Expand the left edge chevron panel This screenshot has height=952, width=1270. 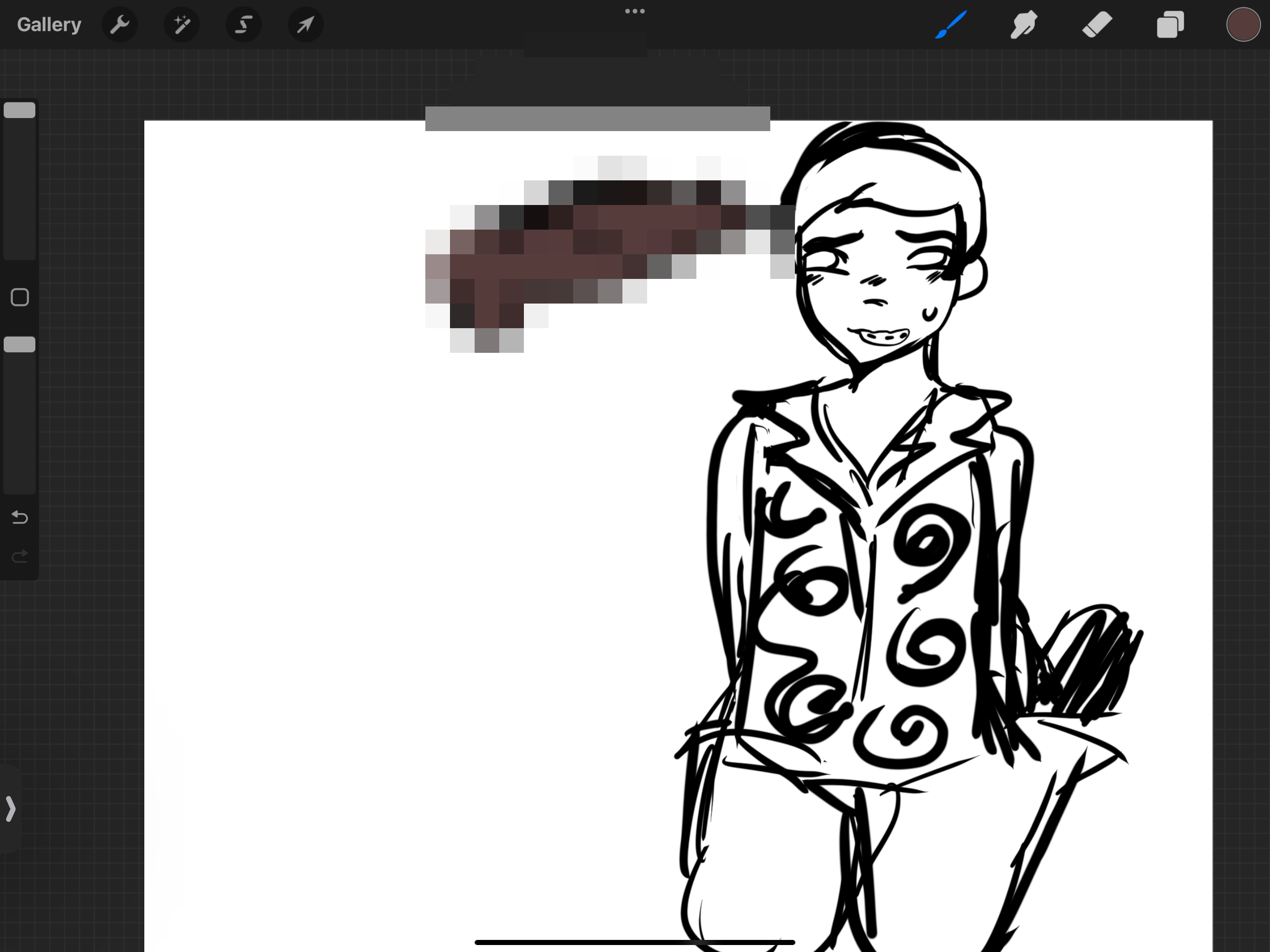click(x=10, y=808)
